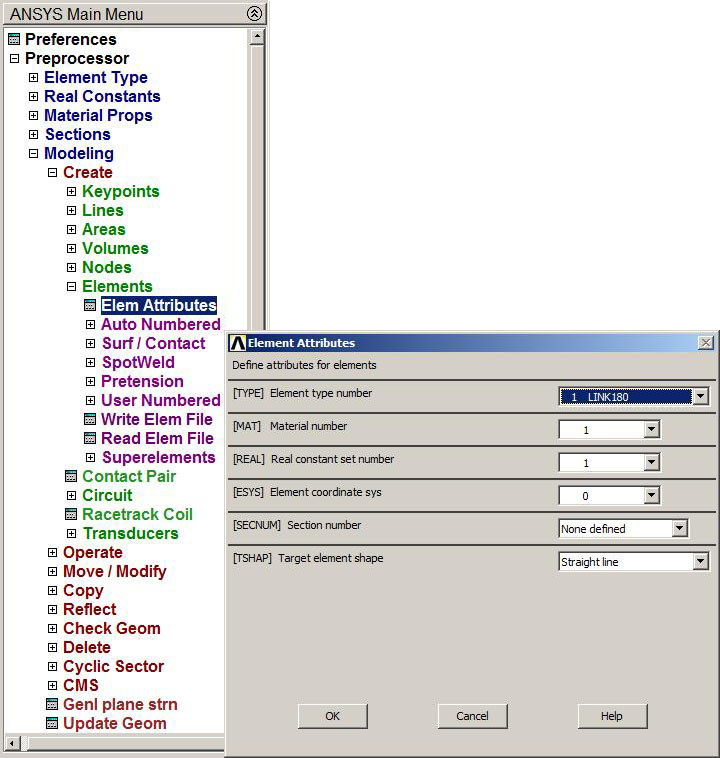
Task: Select the Auto Numbered menu item
Action: point(160,325)
